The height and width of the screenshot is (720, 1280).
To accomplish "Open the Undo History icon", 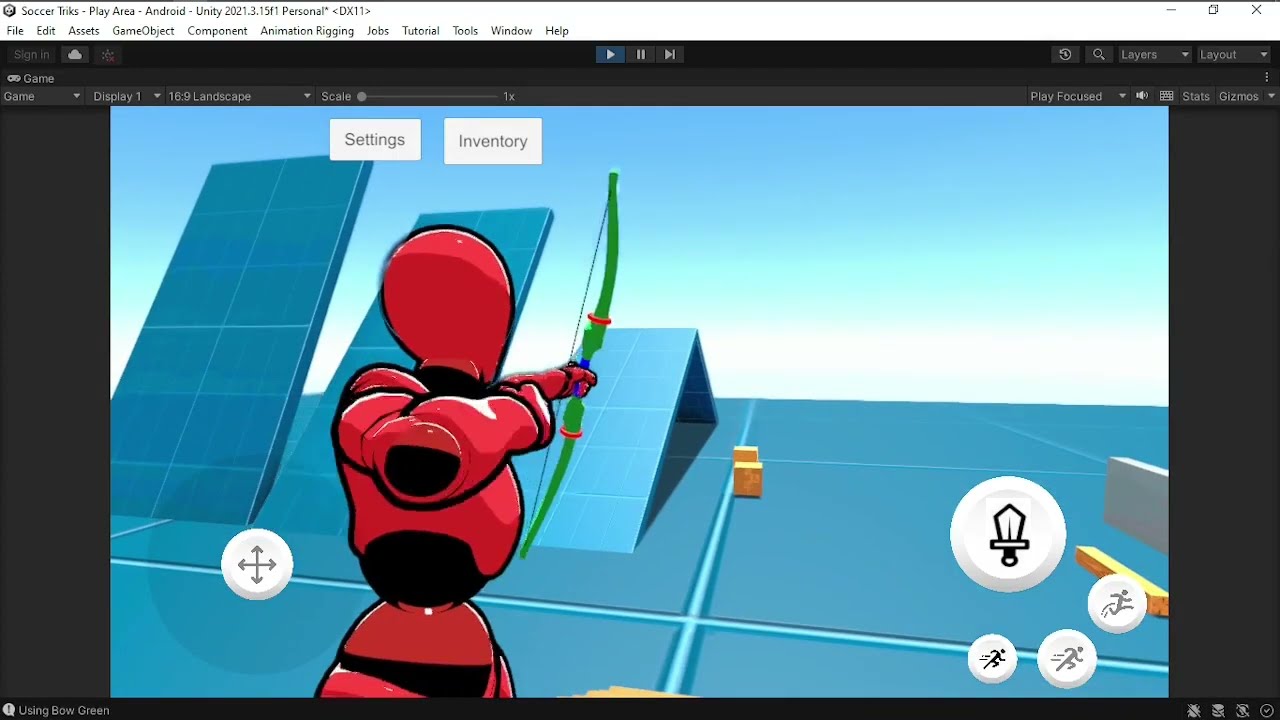I will point(1065,55).
